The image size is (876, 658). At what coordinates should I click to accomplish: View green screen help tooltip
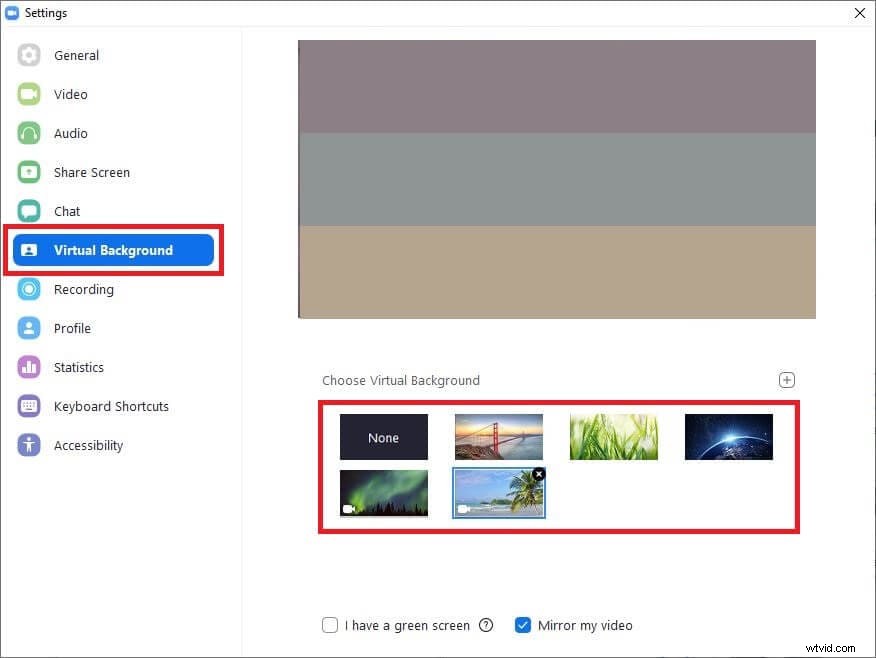click(x=486, y=625)
